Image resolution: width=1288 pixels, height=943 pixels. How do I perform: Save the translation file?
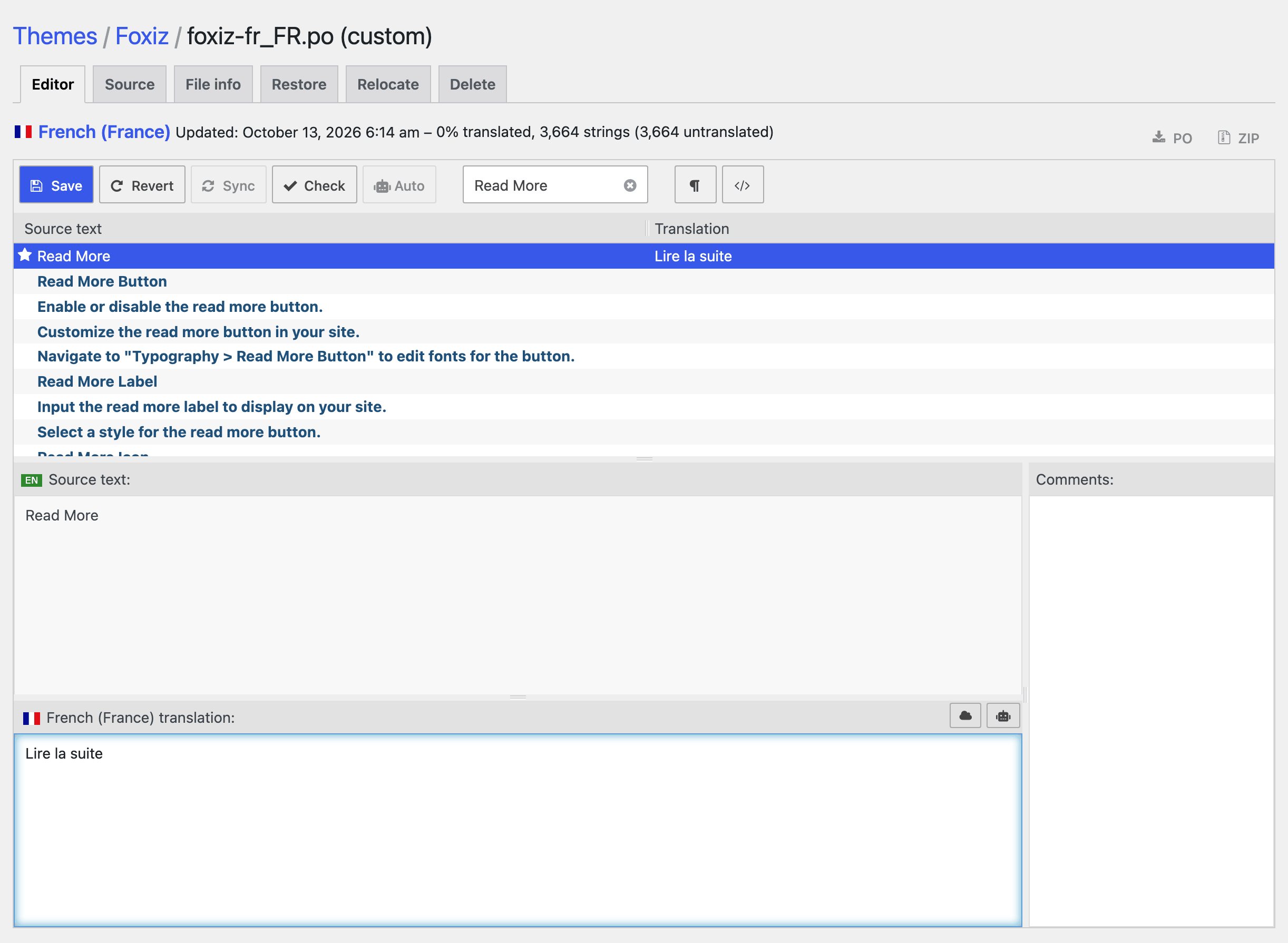(56, 185)
